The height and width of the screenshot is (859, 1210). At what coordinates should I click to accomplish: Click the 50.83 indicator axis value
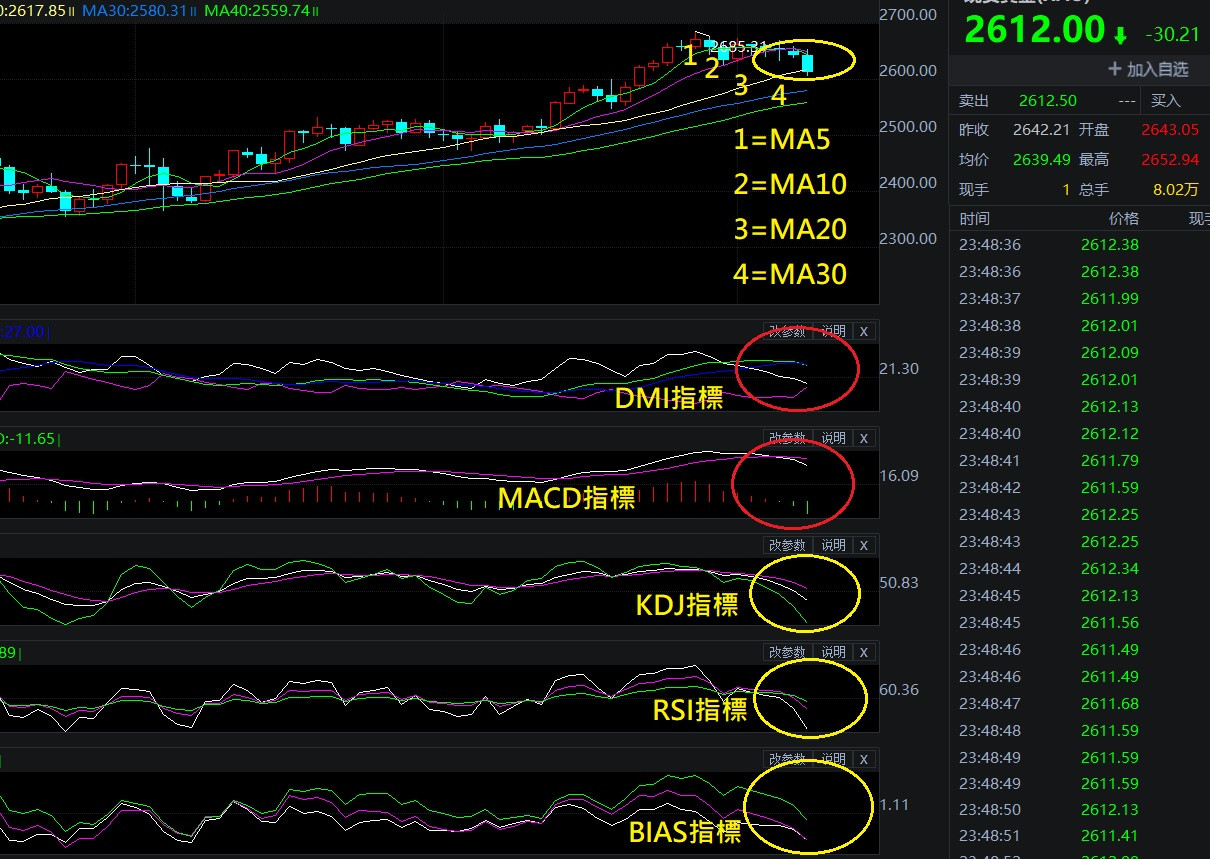(x=898, y=583)
